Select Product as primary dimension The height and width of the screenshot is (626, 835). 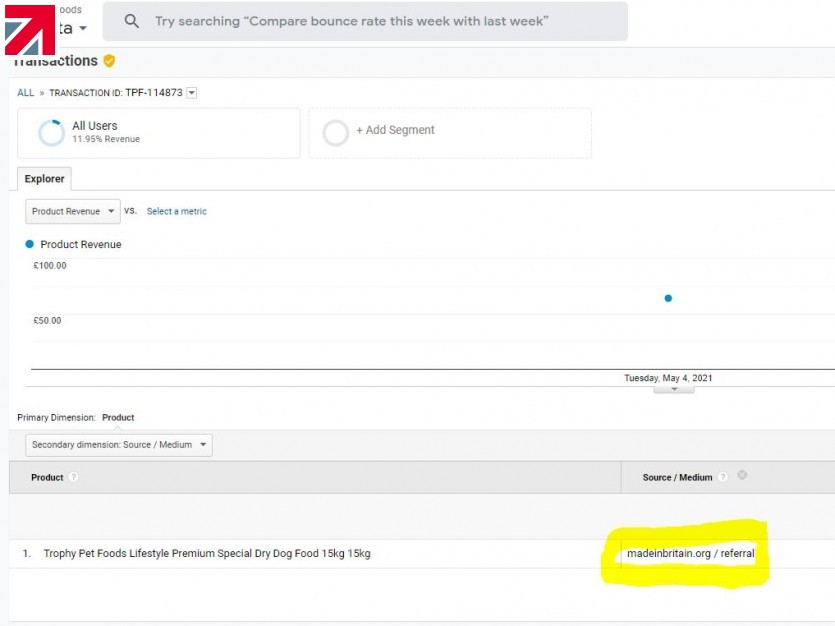pos(118,417)
